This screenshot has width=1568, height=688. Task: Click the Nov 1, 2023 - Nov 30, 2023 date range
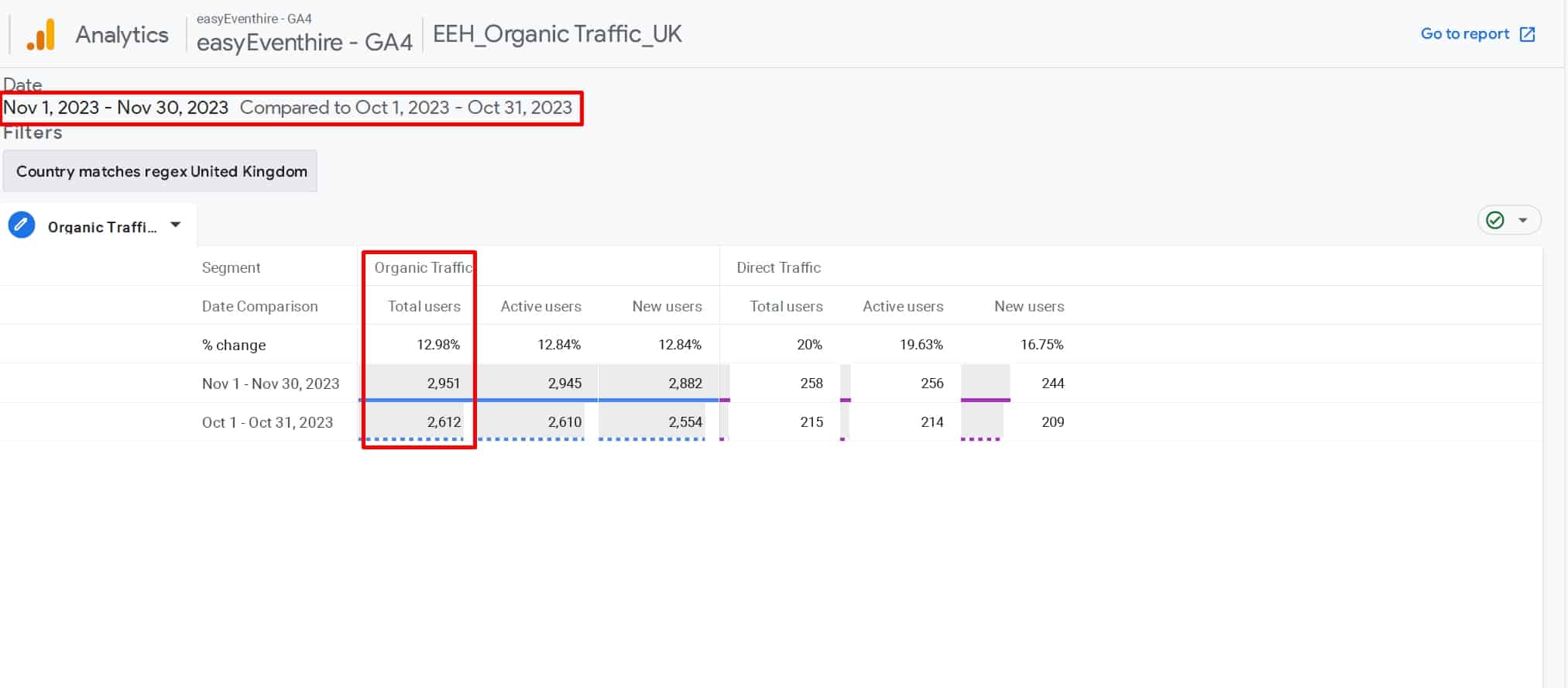pyautogui.click(x=116, y=108)
